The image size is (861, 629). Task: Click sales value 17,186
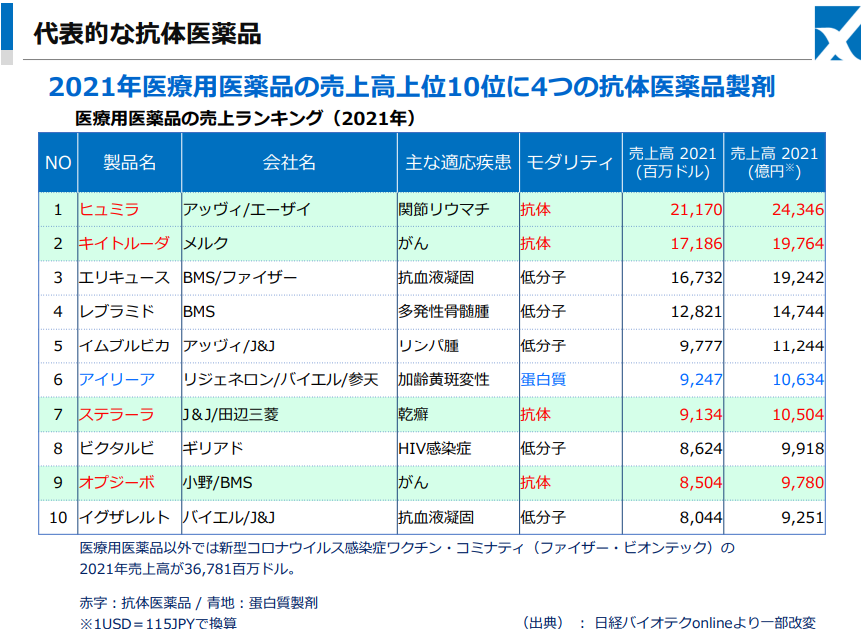point(696,243)
